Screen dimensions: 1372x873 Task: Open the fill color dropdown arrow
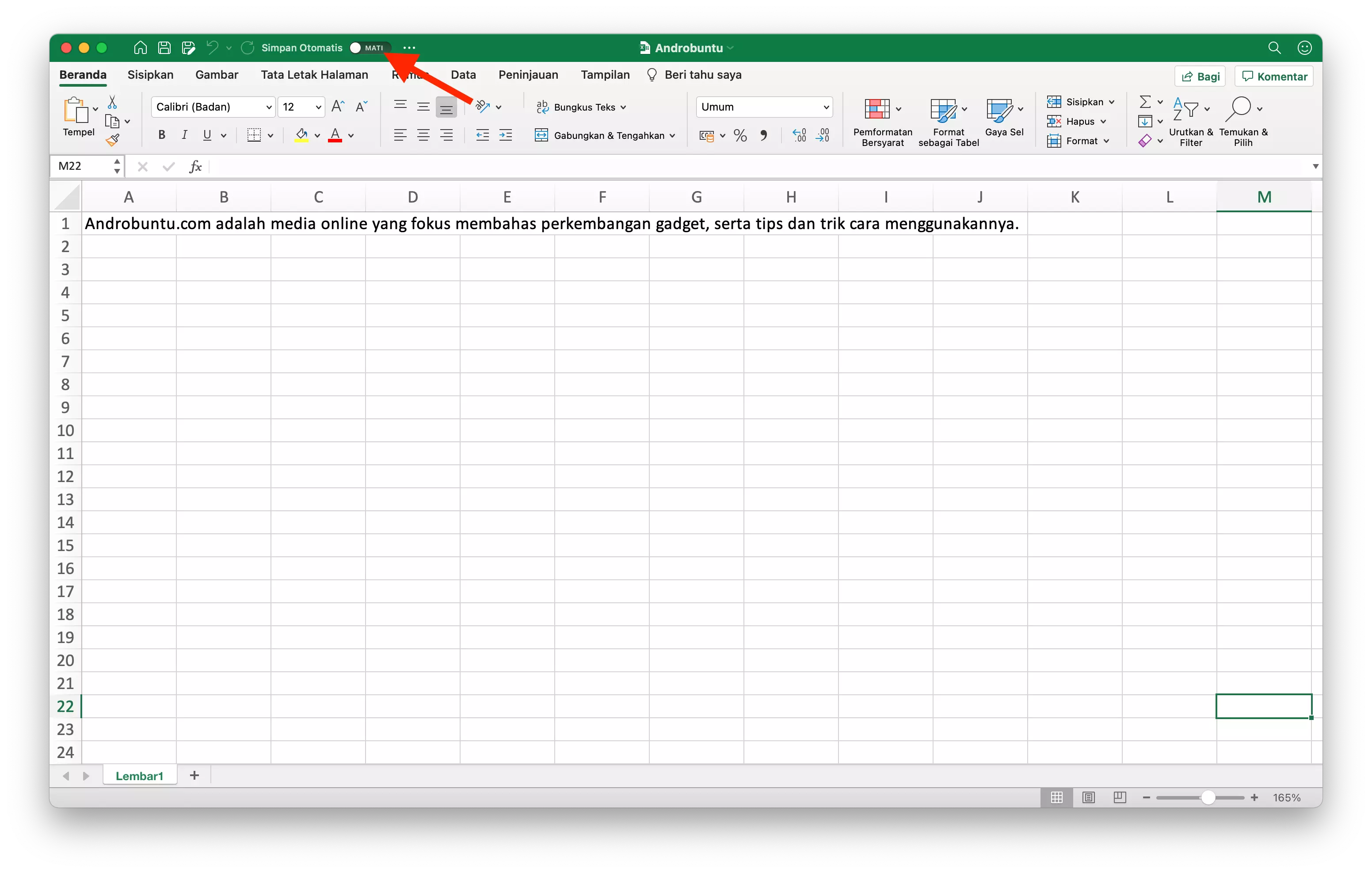click(x=317, y=135)
